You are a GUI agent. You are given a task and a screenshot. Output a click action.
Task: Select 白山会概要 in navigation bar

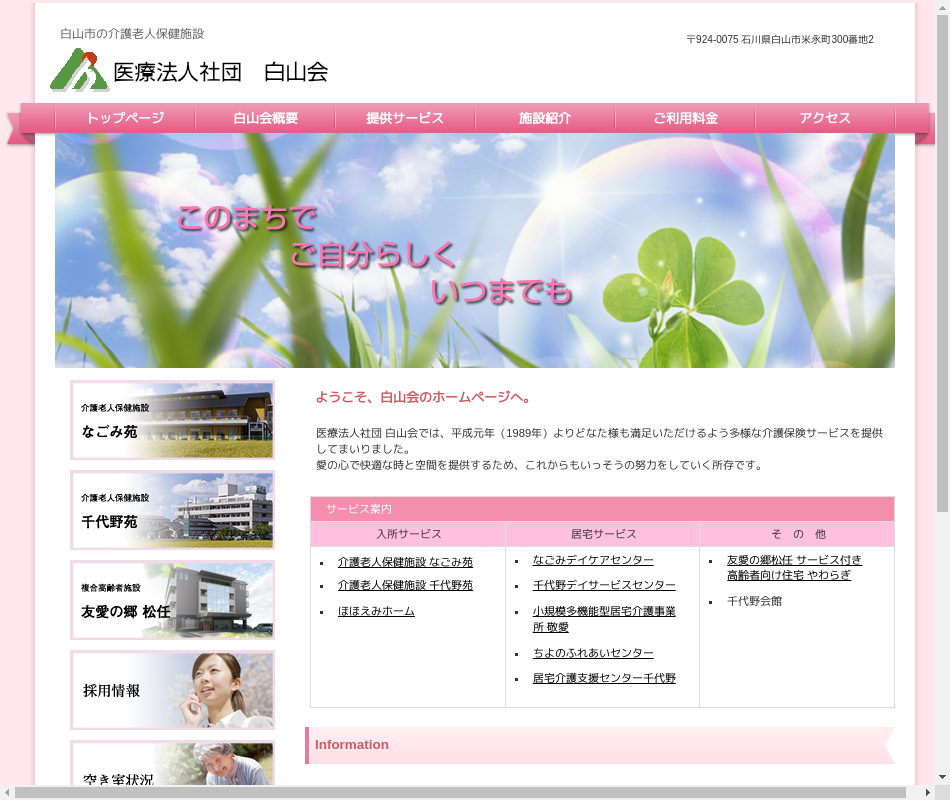coord(265,118)
